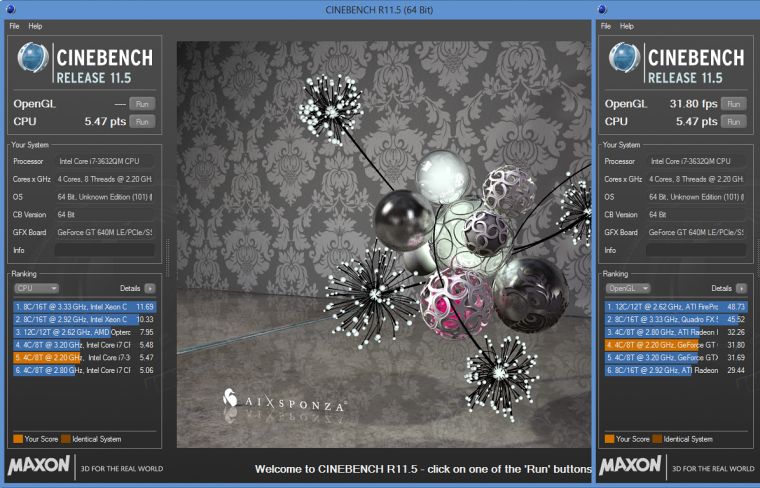
Task: Click CB Version field in left window
Action: point(105,215)
